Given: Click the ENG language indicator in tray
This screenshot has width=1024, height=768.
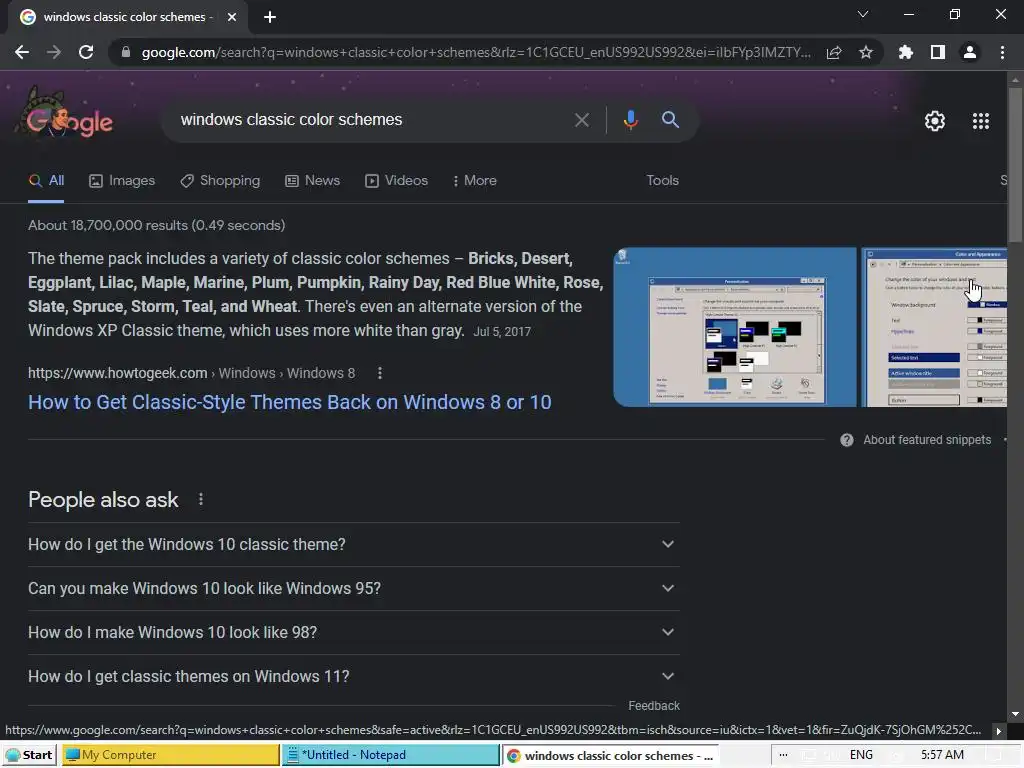Looking at the screenshot, I should pyautogui.click(x=861, y=755).
